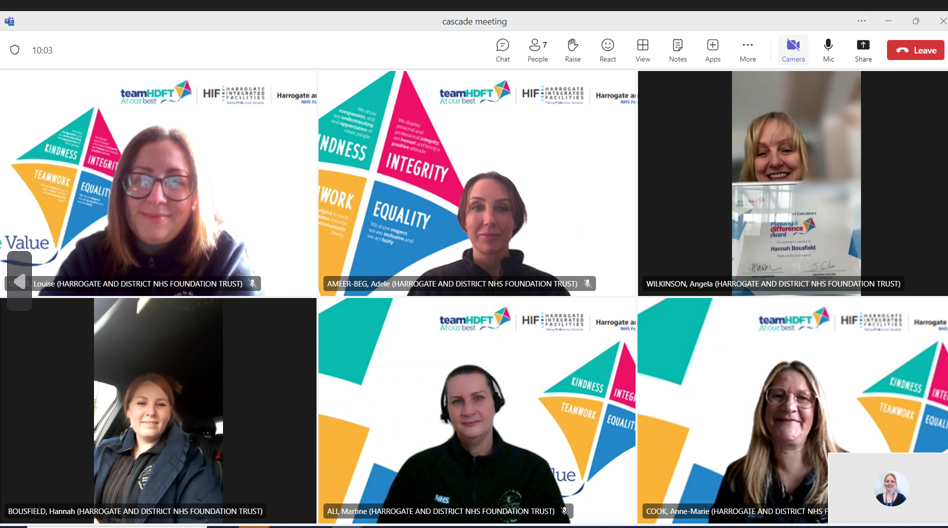Image resolution: width=948 pixels, height=528 pixels.
Task: Click the shield security icon
Action: (14, 50)
